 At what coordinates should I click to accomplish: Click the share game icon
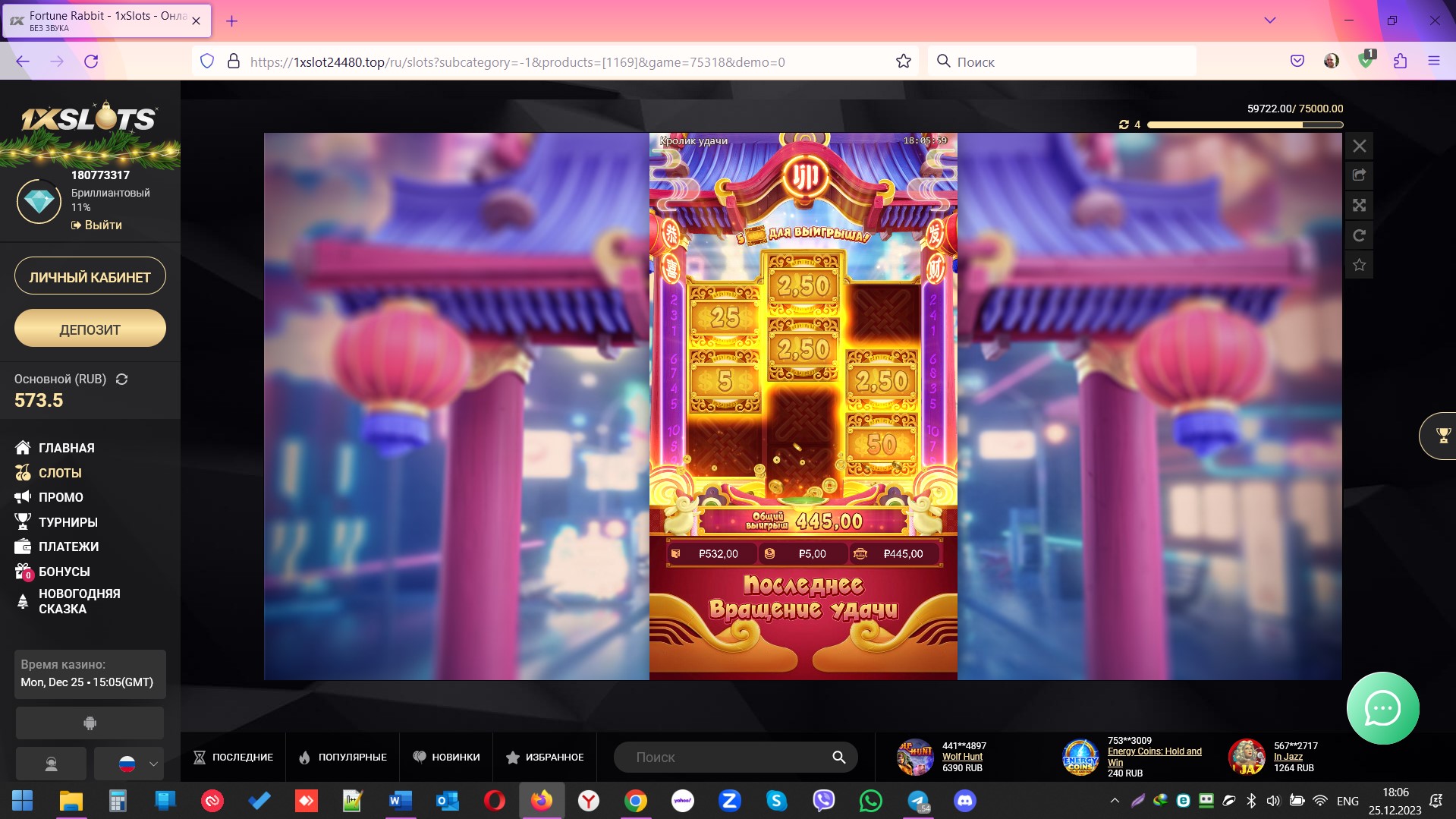(x=1359, y=175)
